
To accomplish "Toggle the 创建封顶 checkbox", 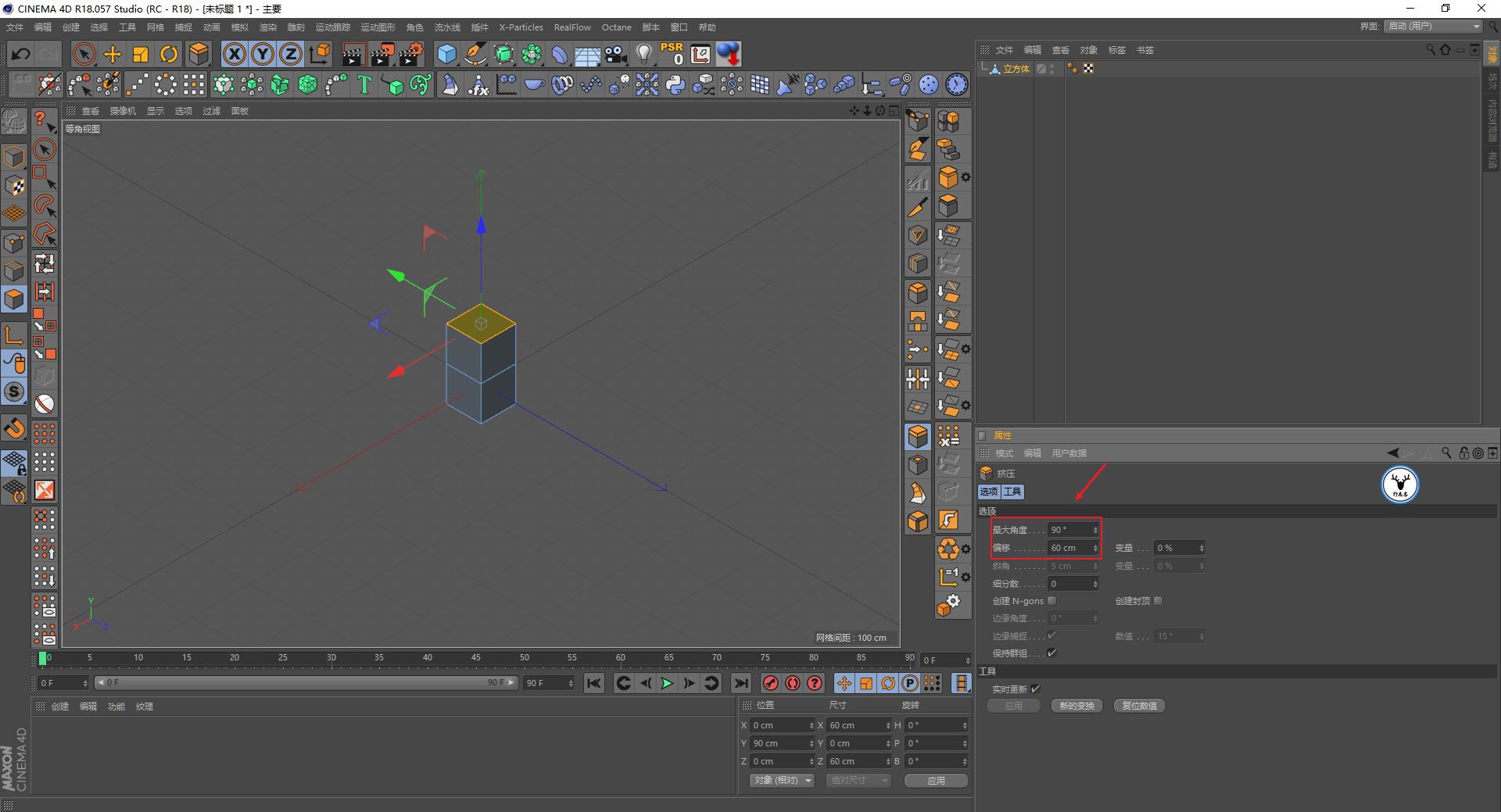I will click(1158, 600).
